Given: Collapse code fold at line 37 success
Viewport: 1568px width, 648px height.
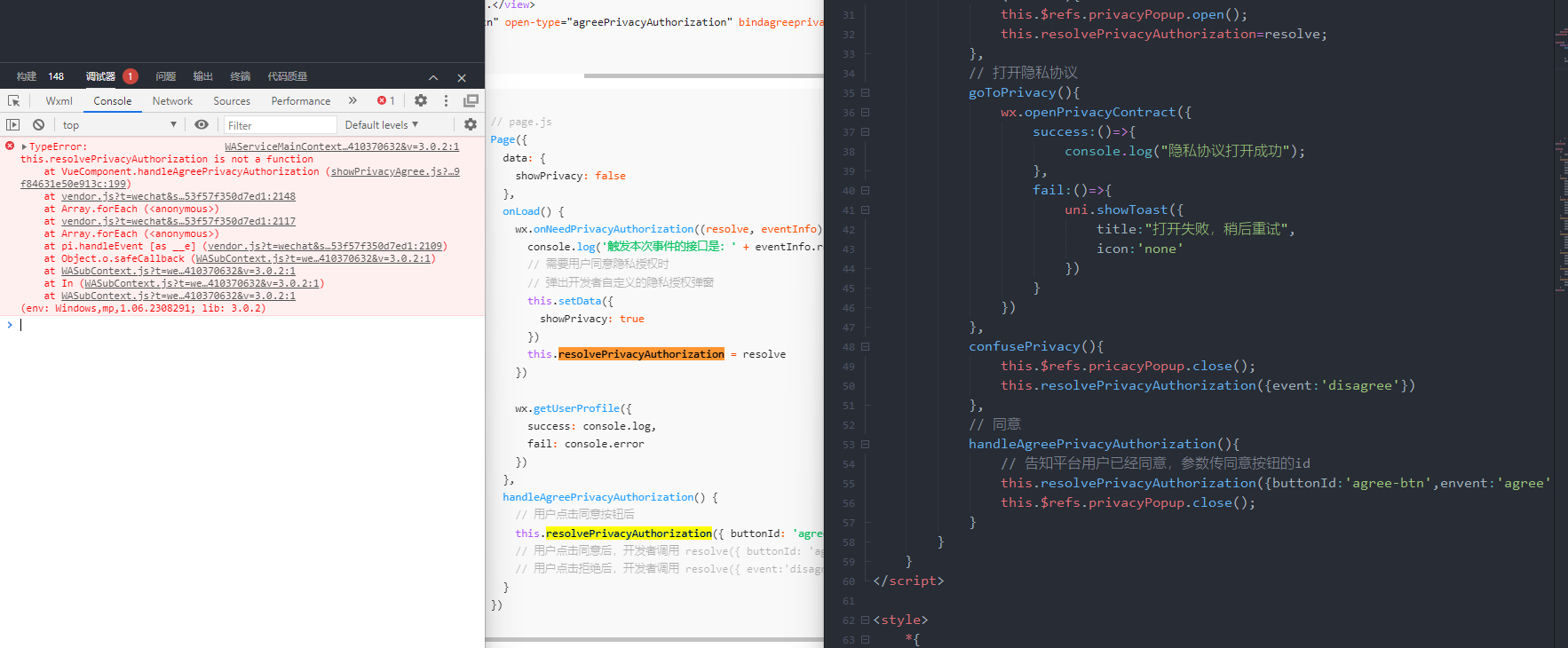Looking at the screenshot, I should (865, 132).
